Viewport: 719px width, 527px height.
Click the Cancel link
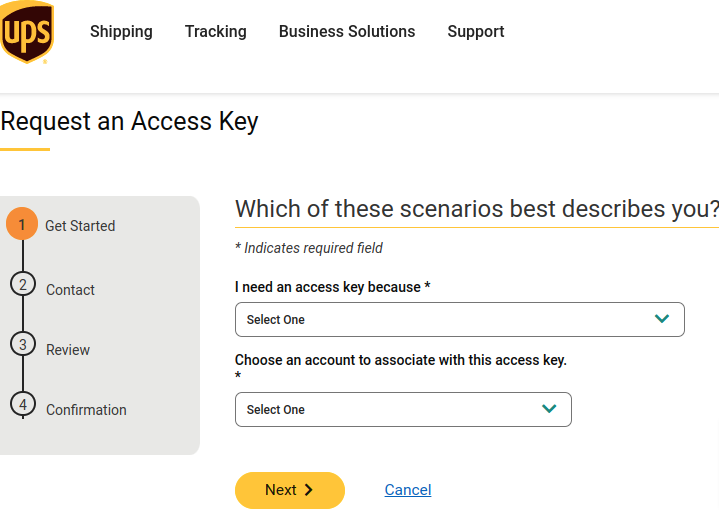tap(408, 490)
